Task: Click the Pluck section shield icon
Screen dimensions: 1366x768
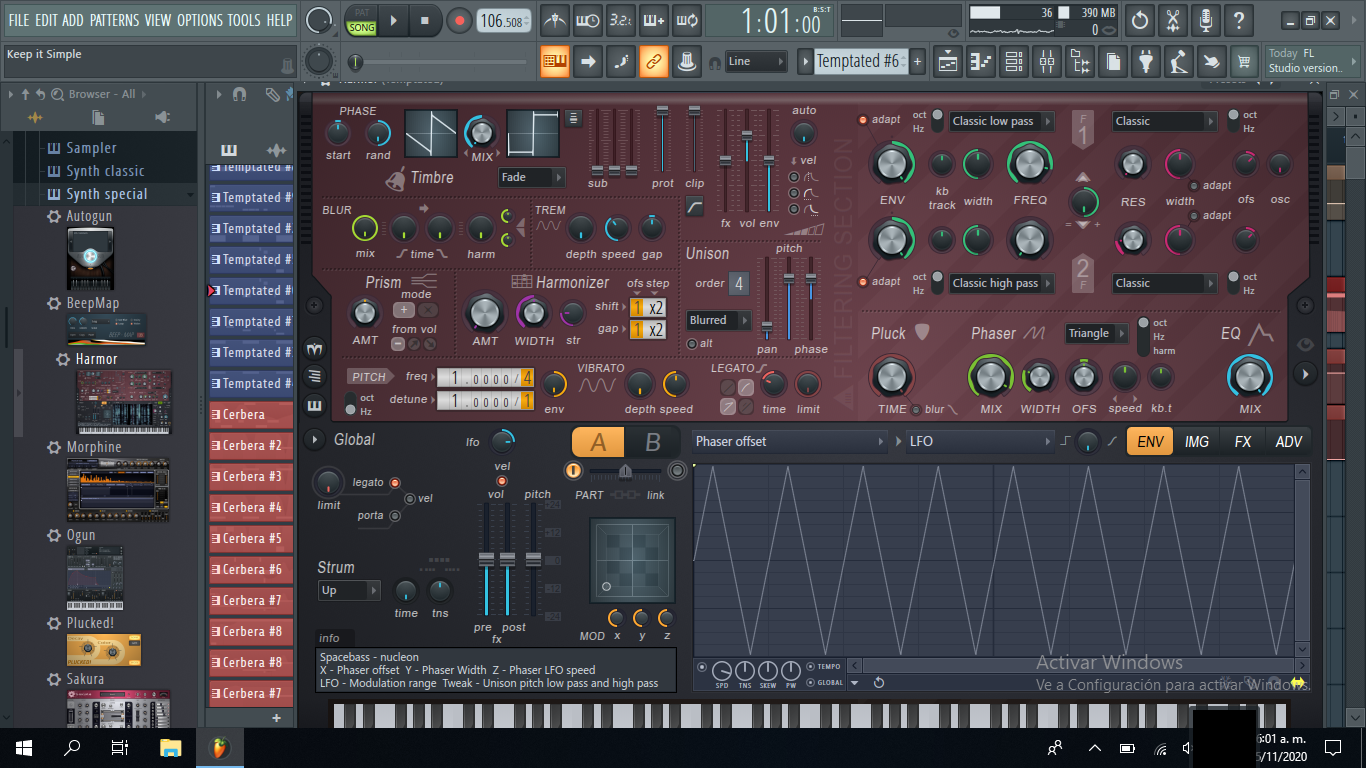Action: (922, 332)
